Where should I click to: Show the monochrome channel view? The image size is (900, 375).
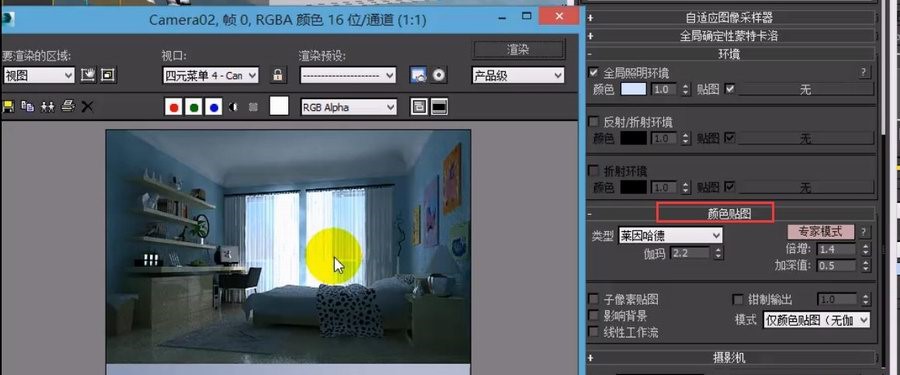tap(233, 107)
